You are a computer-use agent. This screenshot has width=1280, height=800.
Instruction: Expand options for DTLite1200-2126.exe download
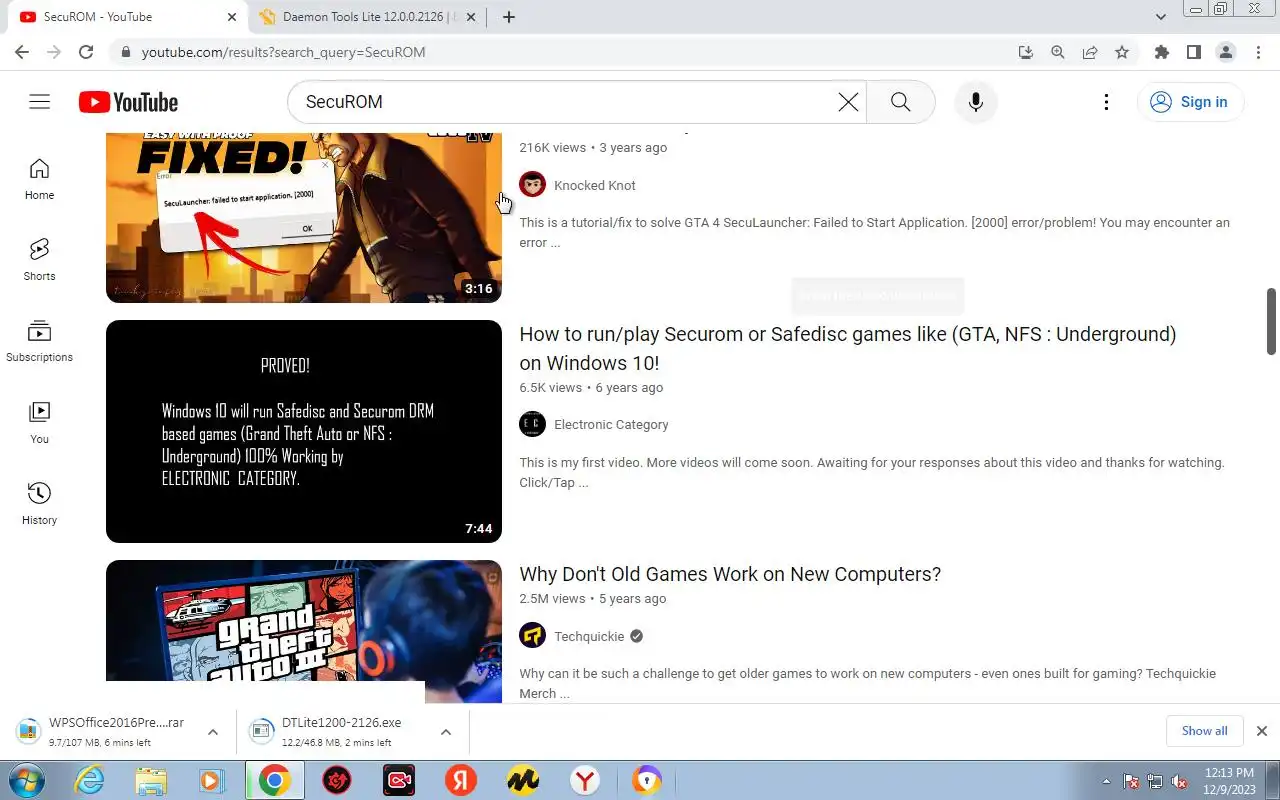pyautogui.click(x=446, y=732)
